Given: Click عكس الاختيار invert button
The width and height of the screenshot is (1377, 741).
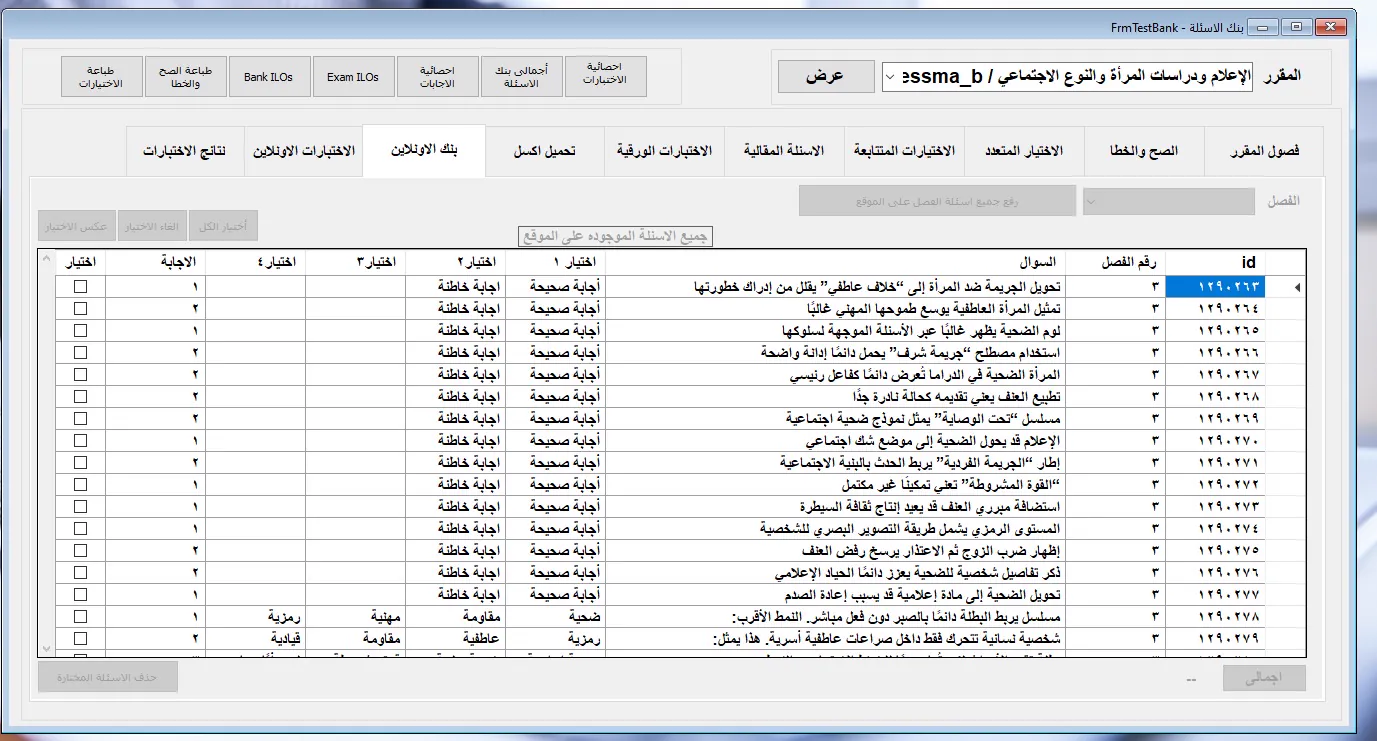Looking at the screenshot, I should pos(77,226).
